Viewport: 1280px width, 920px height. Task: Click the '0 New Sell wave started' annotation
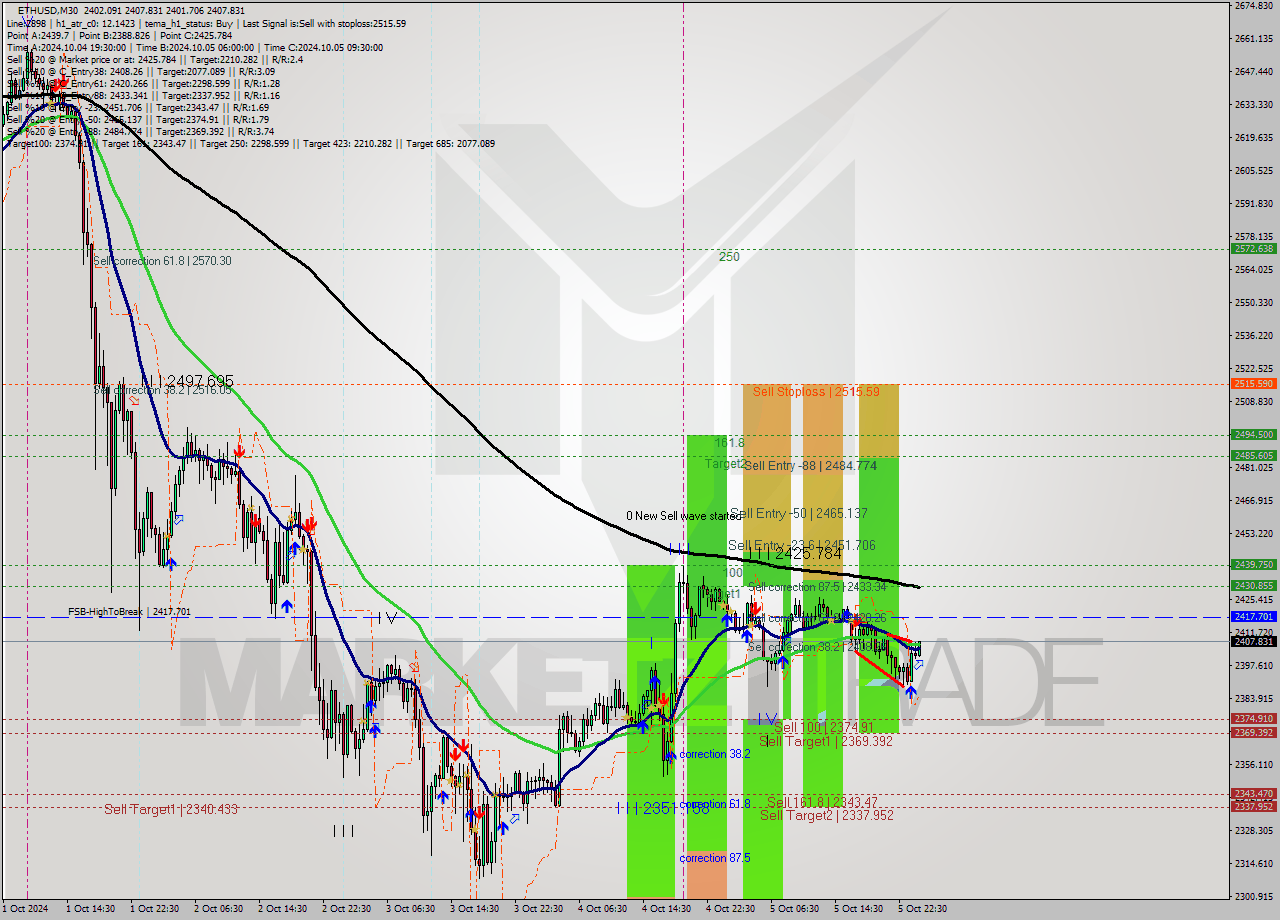point(684,516)
